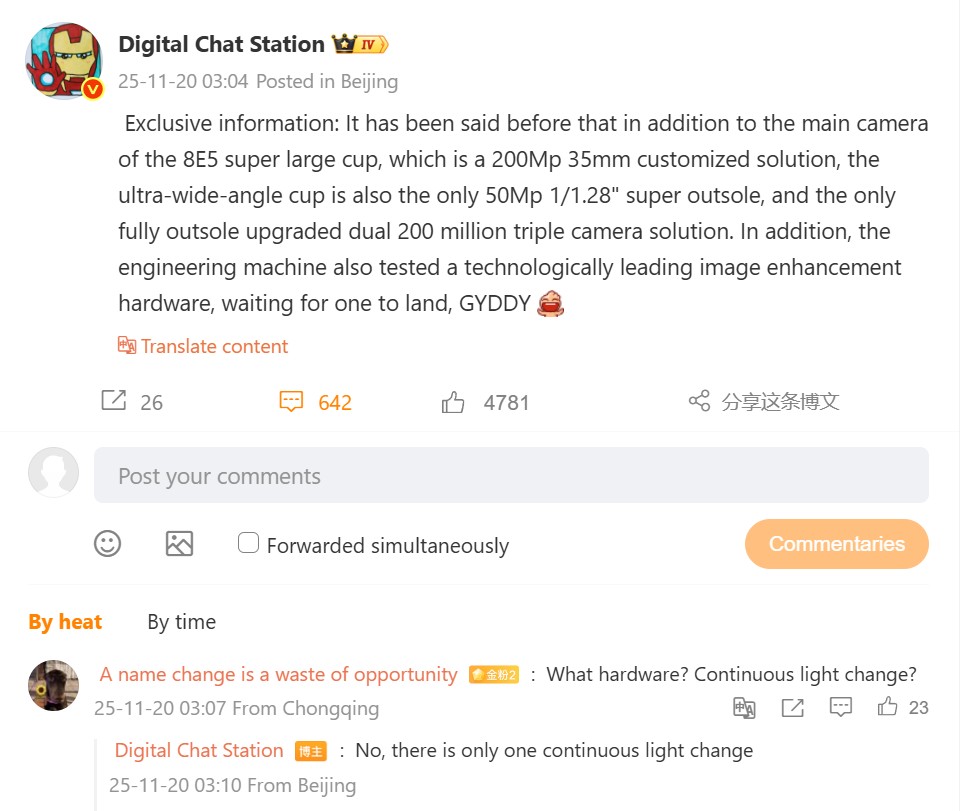Reply to the Chongqing comment via bubble icon
Screen dimensions: 960x811
point(841,708)
